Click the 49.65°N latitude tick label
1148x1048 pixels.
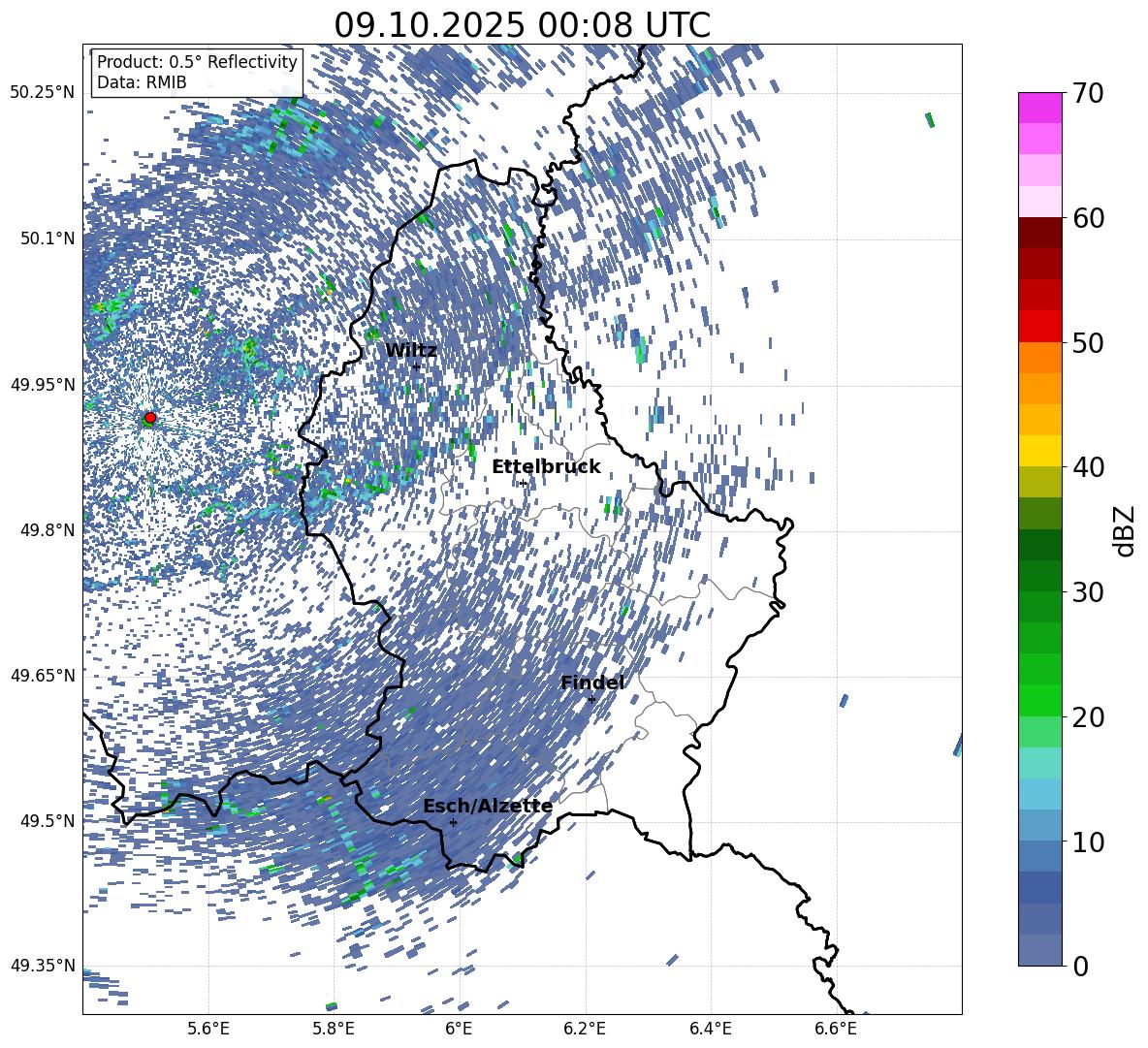(43, 675)
